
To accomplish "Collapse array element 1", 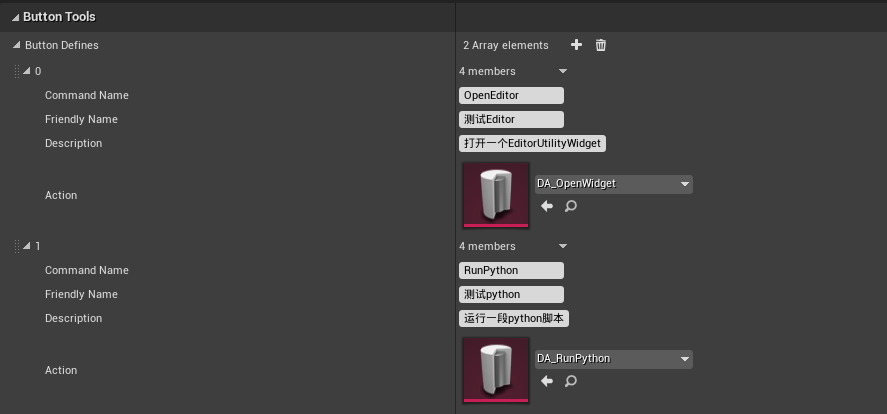I will (x=26, y=246).
